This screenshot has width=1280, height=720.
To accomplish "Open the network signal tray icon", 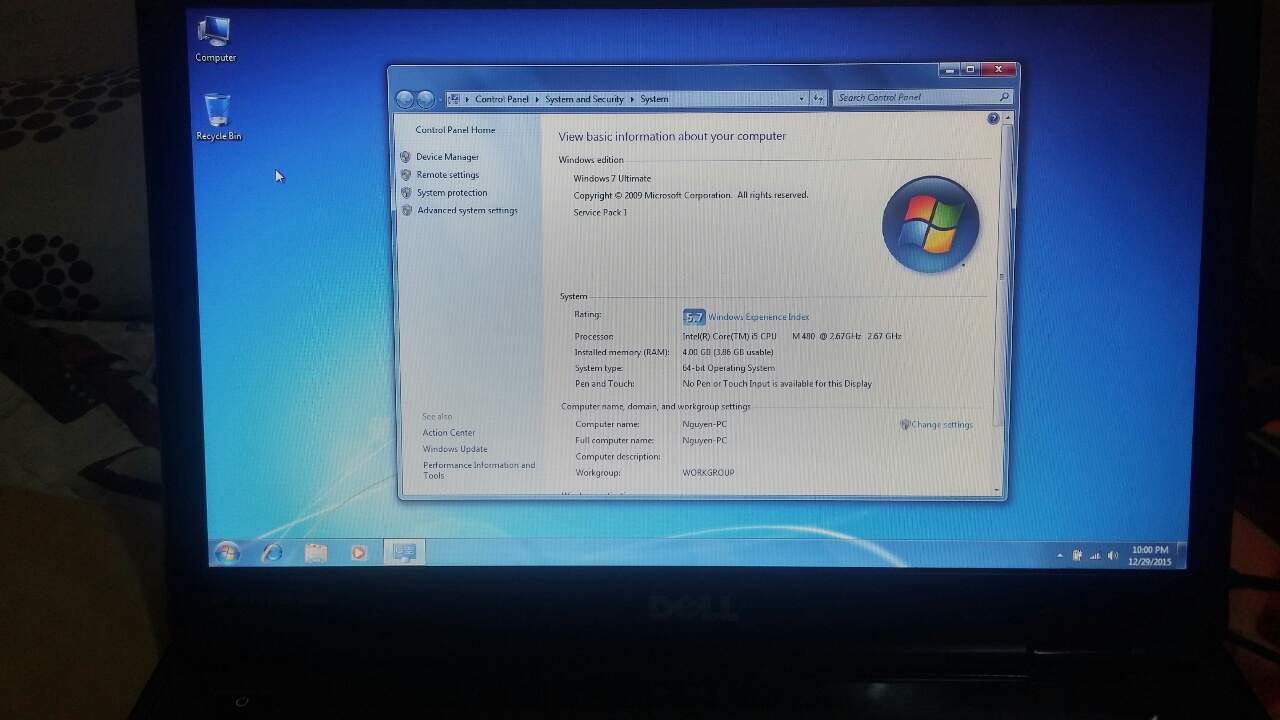I will coord(1095,556).
